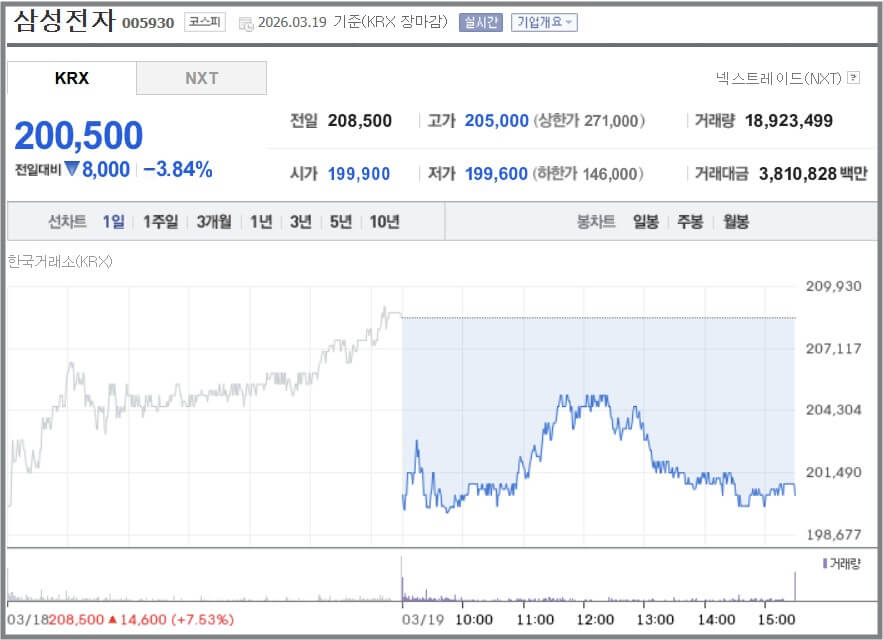Select the 3개월 line chart period
Screen dimensions: 883x640
pyautogui.click(x=214, y=221)
